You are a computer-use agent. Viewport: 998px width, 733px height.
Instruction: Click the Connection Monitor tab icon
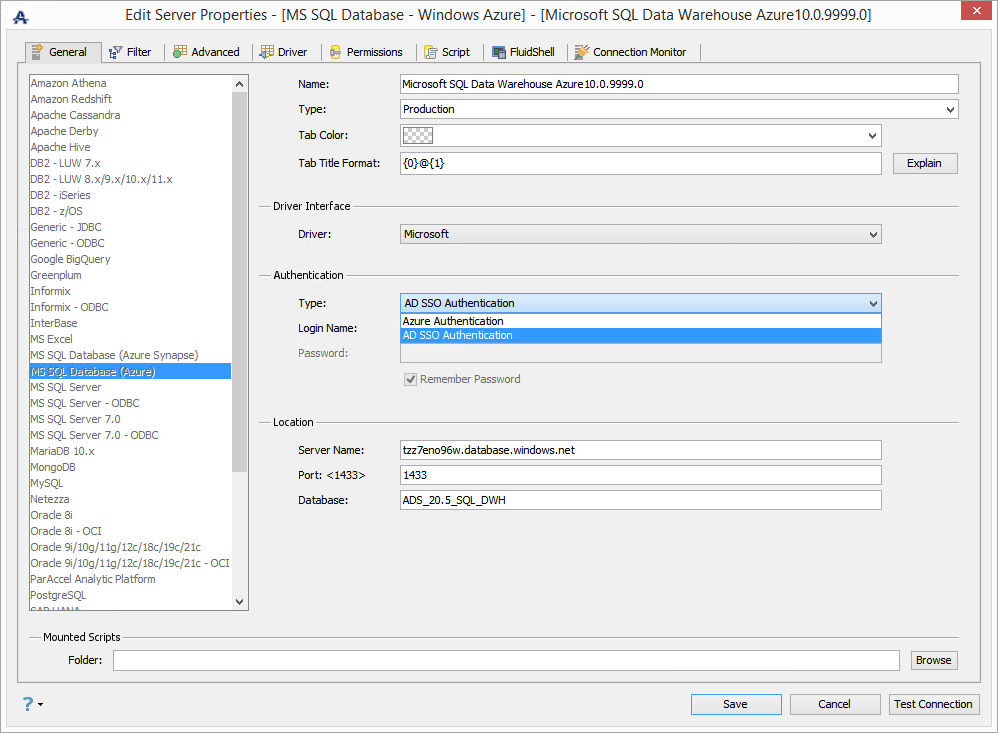click(x=582, y=52)
